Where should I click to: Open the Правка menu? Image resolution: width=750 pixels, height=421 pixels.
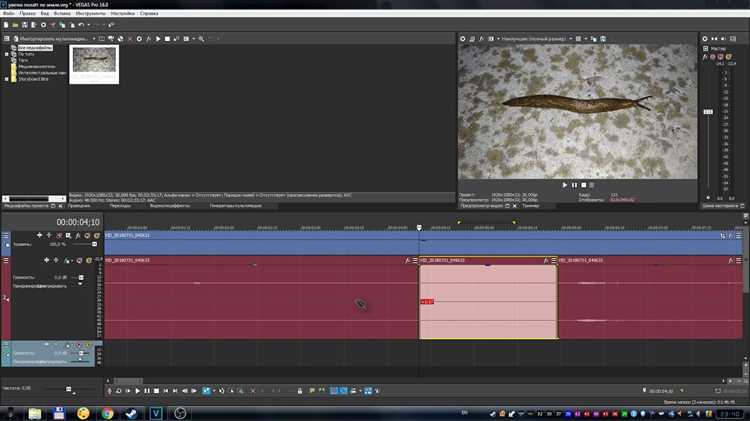(27, 13)
